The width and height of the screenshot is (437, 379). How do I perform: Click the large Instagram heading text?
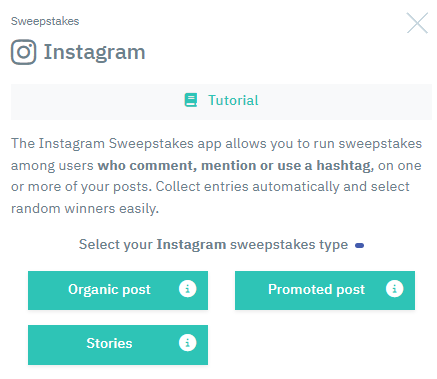pos(95,53)
